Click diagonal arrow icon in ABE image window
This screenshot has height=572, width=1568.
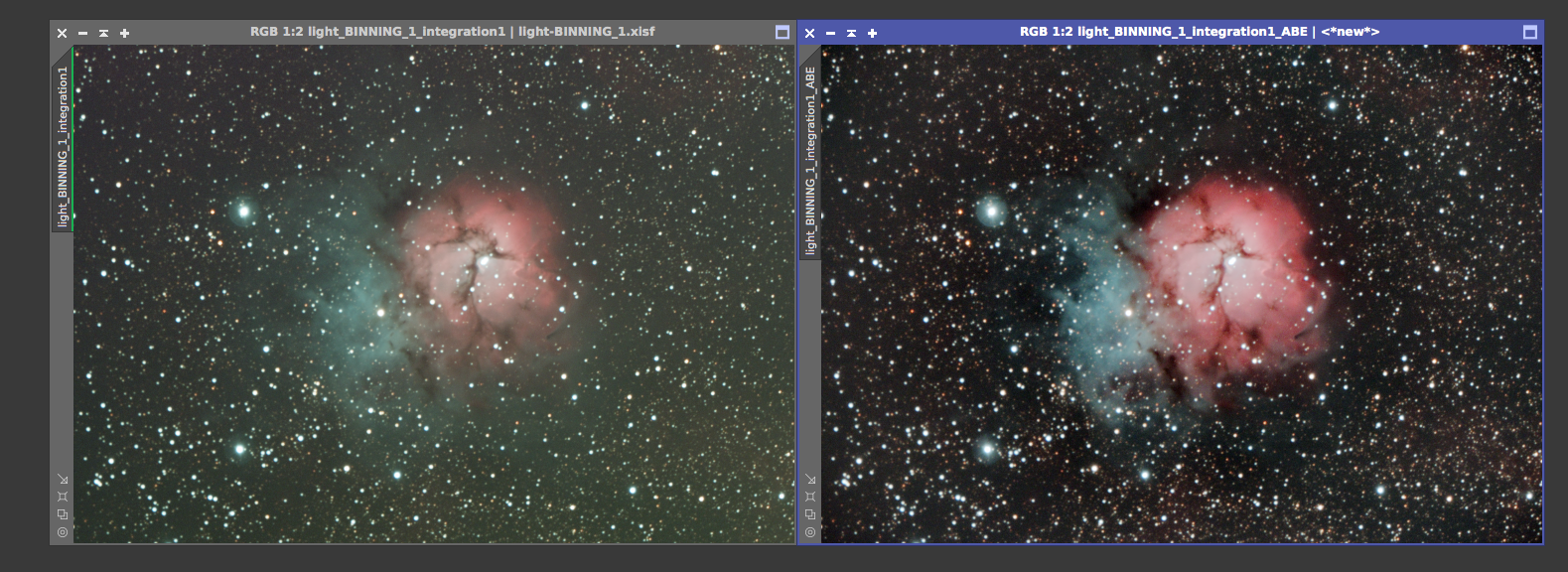point(810,479)
